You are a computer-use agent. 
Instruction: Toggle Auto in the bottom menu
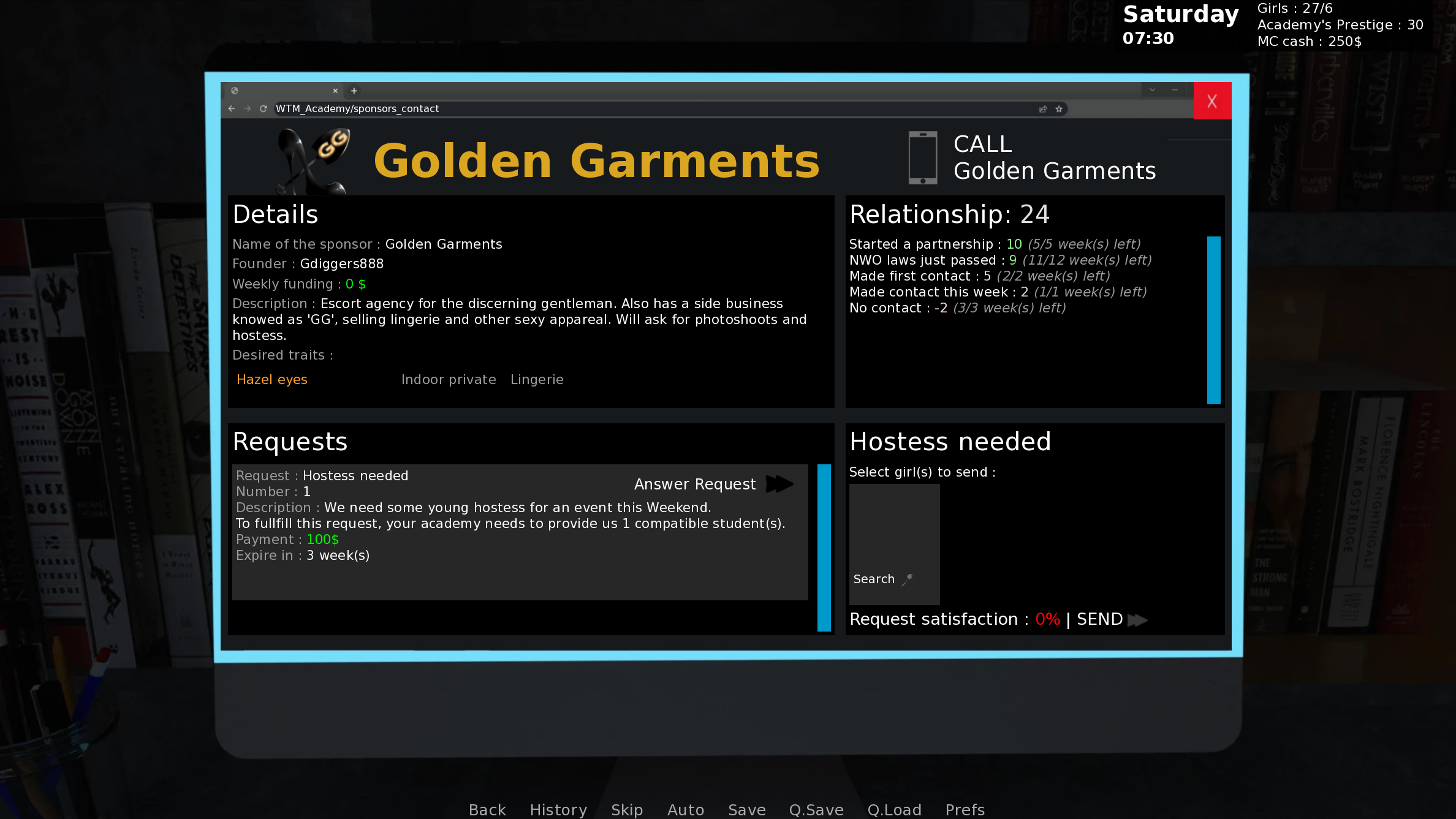coord(686,810)
